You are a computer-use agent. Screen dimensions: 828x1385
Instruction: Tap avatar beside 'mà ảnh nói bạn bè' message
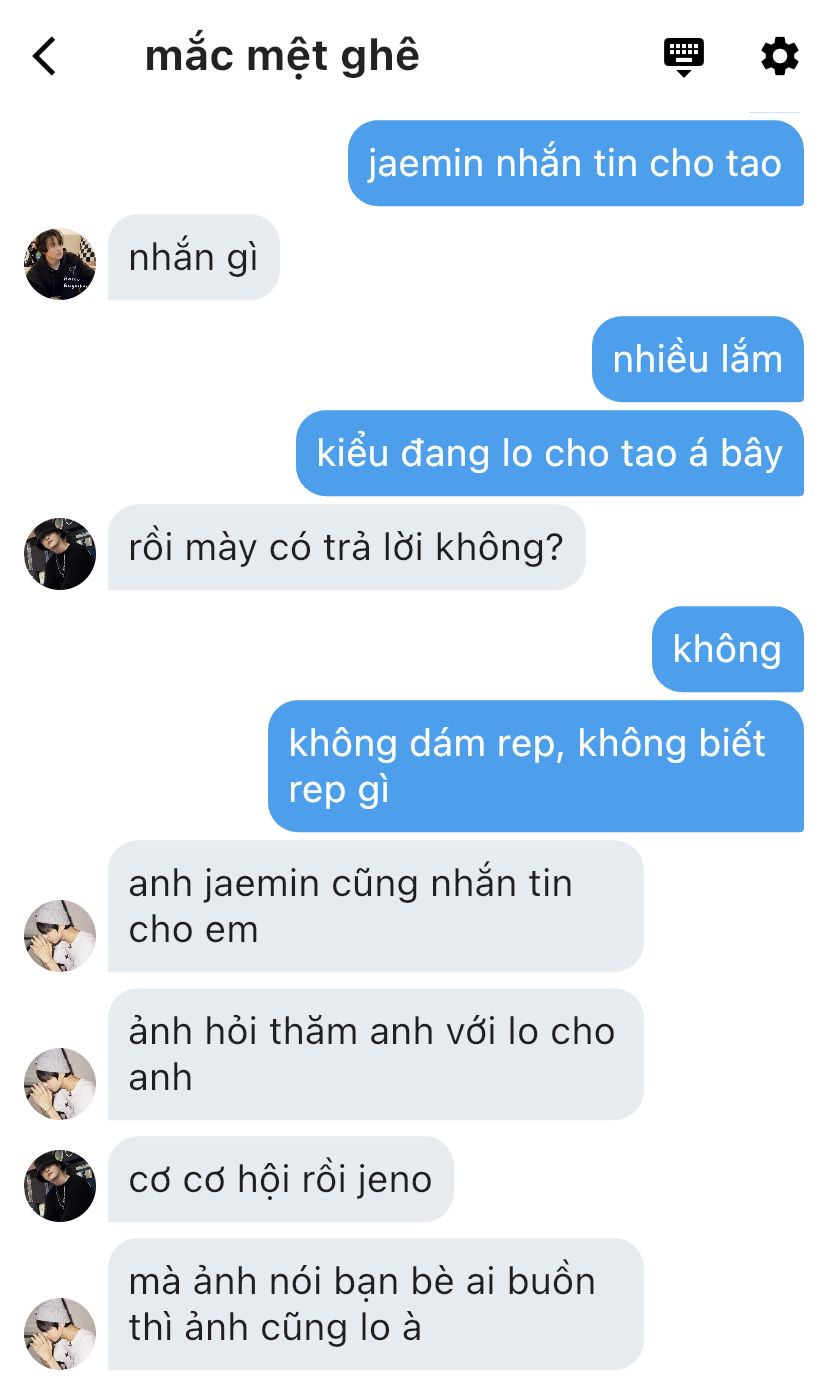coord(60,1334)
